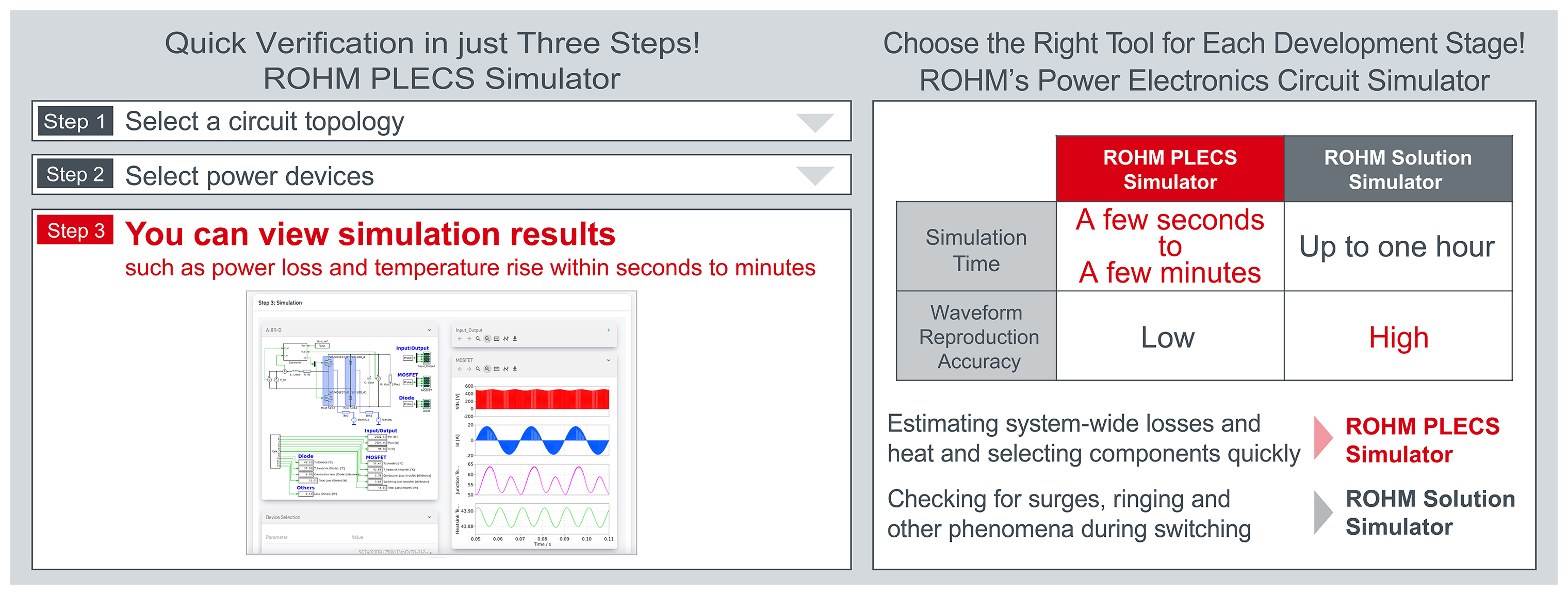Click the ROHM Solution Simulator table header
The height and width of the screenshot is (595, 1568).
pyautogui.click(x=1398, y=169)
